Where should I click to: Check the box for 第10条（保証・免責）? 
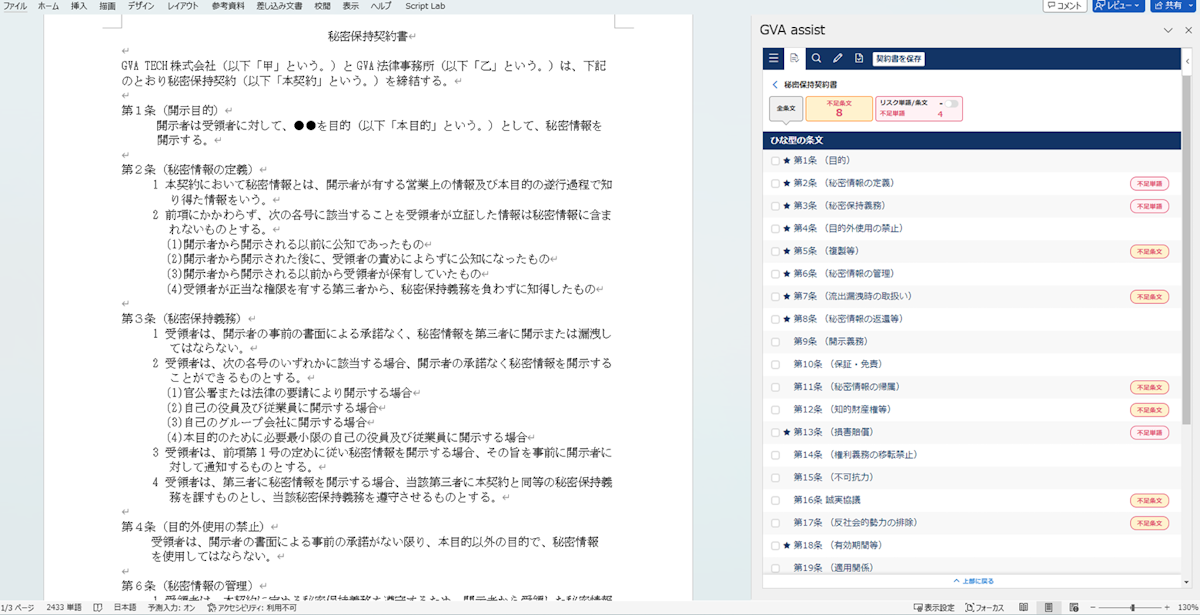(x=775, y=364)
